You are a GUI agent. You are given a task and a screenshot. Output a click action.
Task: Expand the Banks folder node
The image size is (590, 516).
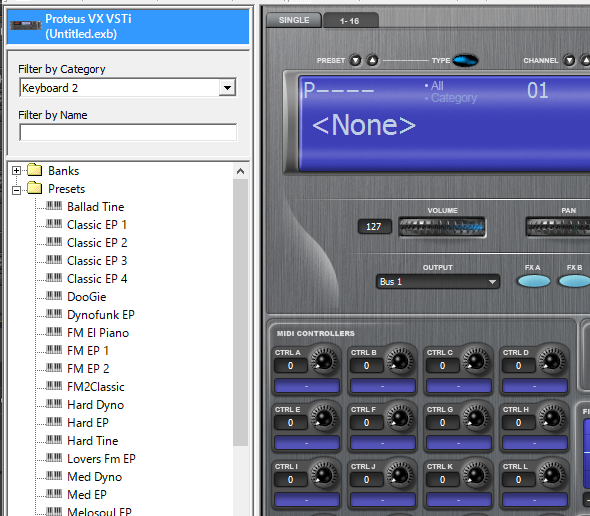pyautogui.click(x=16, y=170)
